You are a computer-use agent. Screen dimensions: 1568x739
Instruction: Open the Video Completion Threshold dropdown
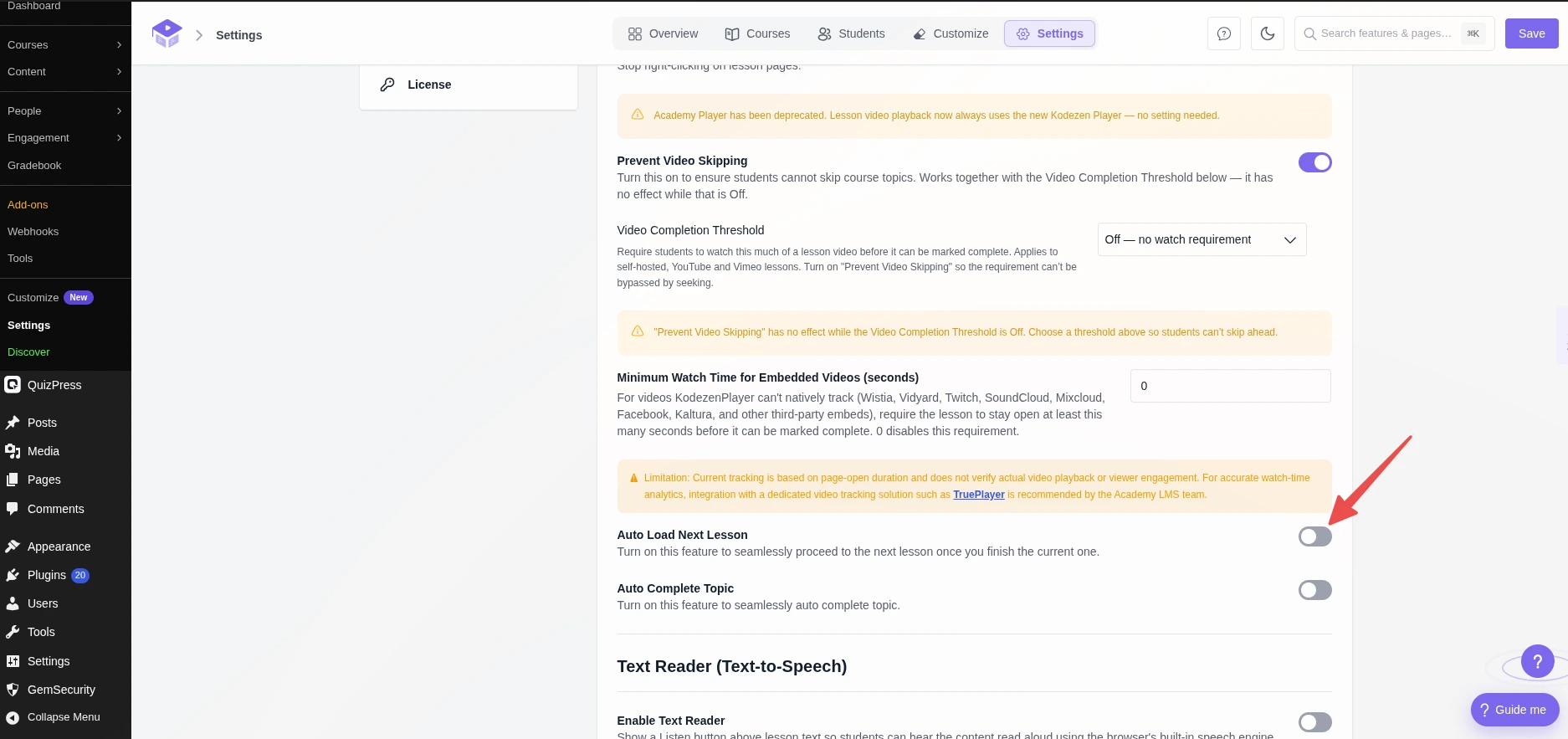tap(1202, 239)
